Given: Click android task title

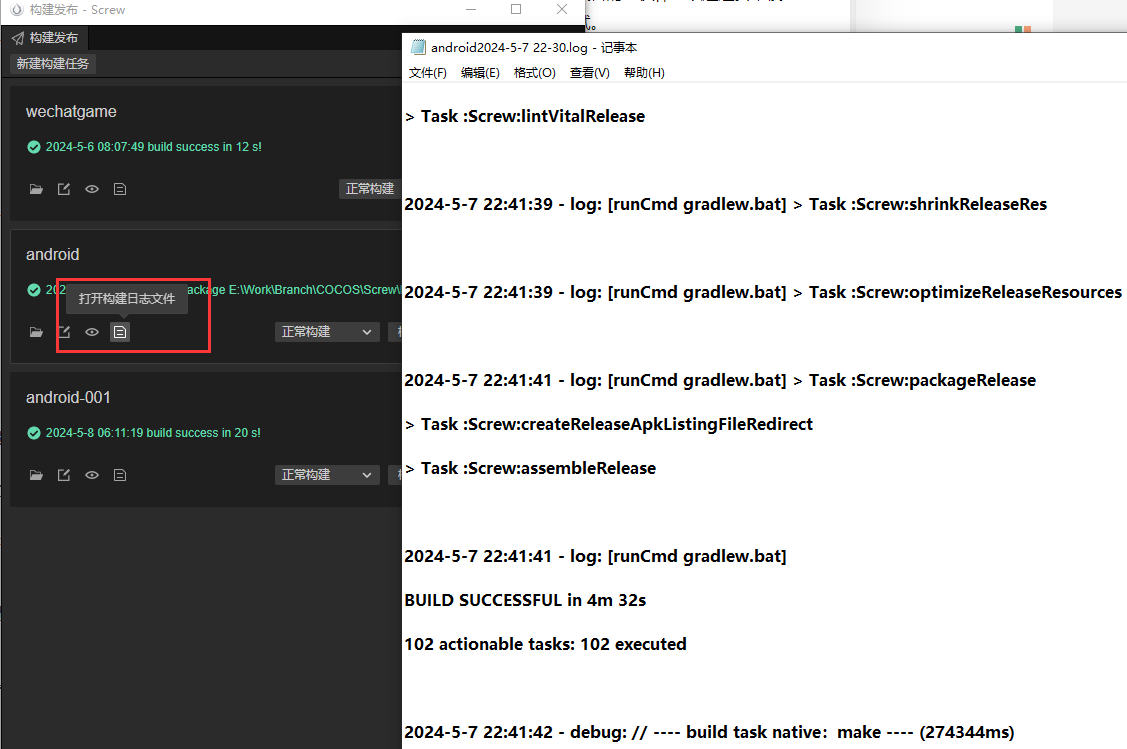Looking at the screenshot, I should 52,254.
